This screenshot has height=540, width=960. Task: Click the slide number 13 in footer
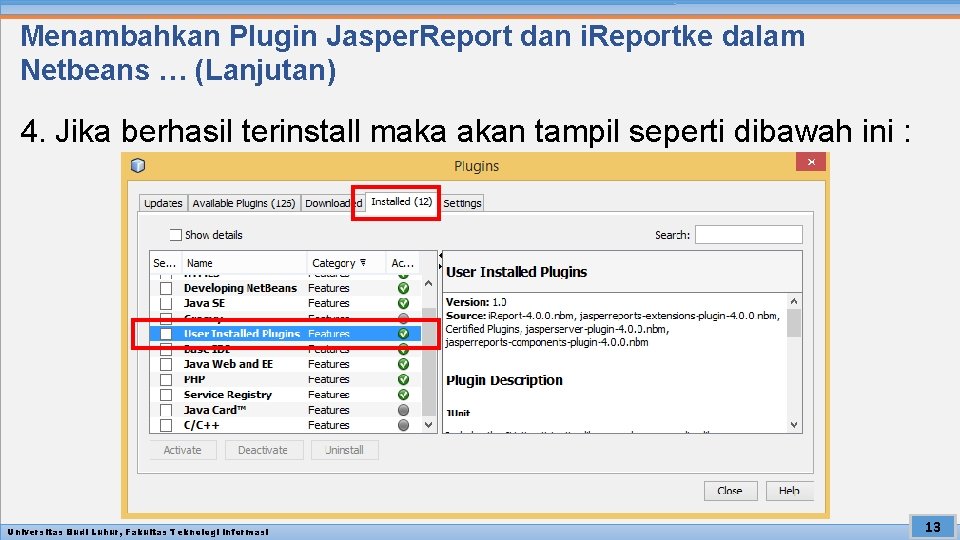932,527
